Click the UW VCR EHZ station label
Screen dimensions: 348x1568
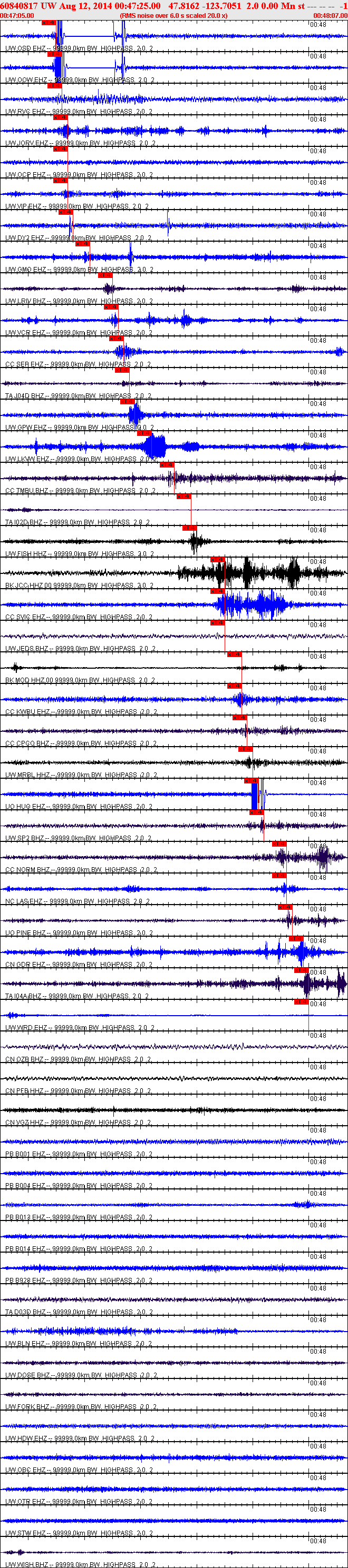[79, 333]
